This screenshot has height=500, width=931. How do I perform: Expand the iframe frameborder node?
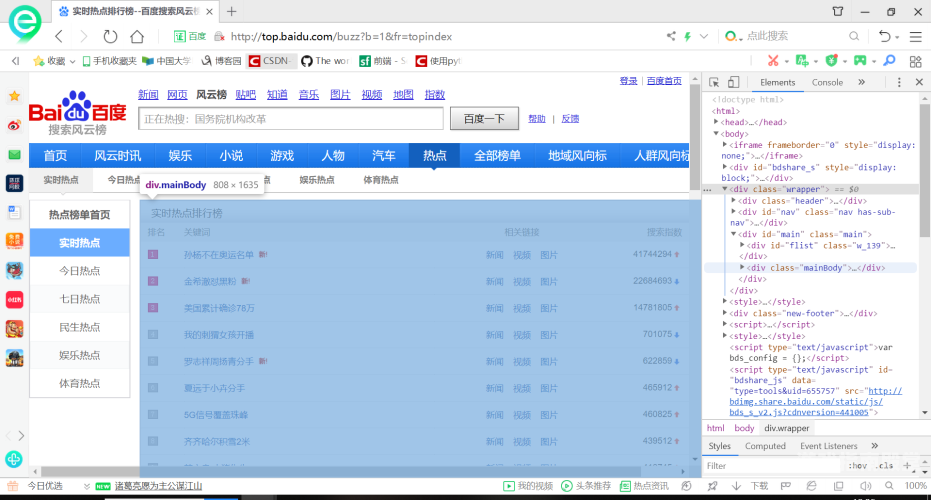click(x=724, y=144)
